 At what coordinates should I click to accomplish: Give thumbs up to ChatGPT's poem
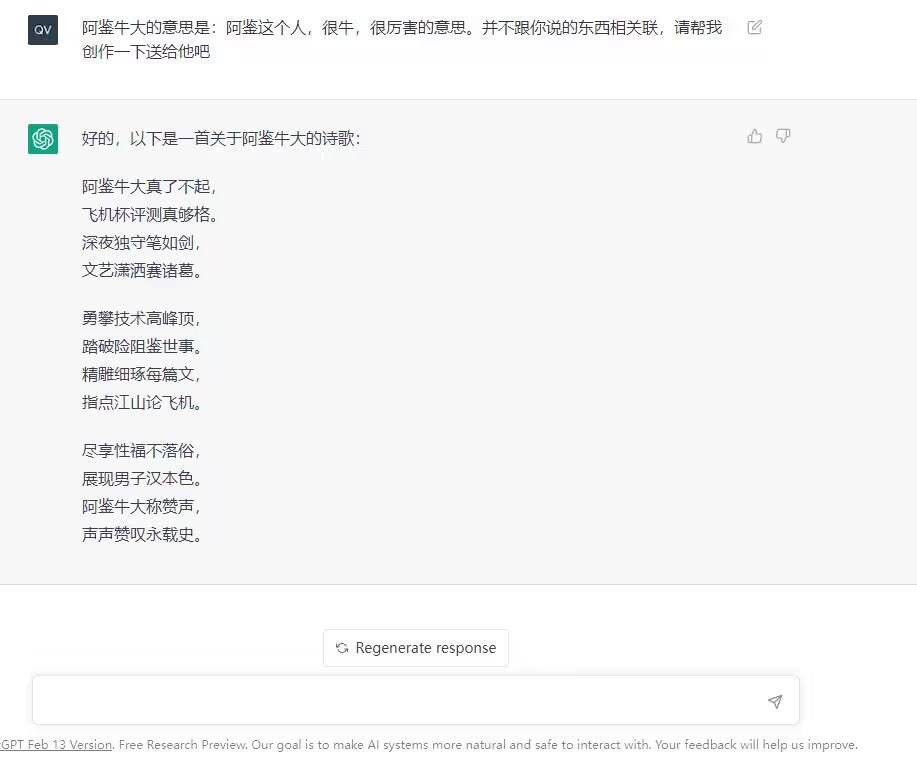point(754,136)
